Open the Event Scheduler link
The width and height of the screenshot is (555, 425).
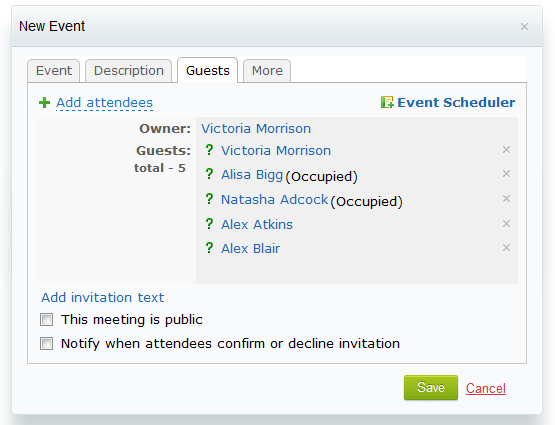pos(456,102)
